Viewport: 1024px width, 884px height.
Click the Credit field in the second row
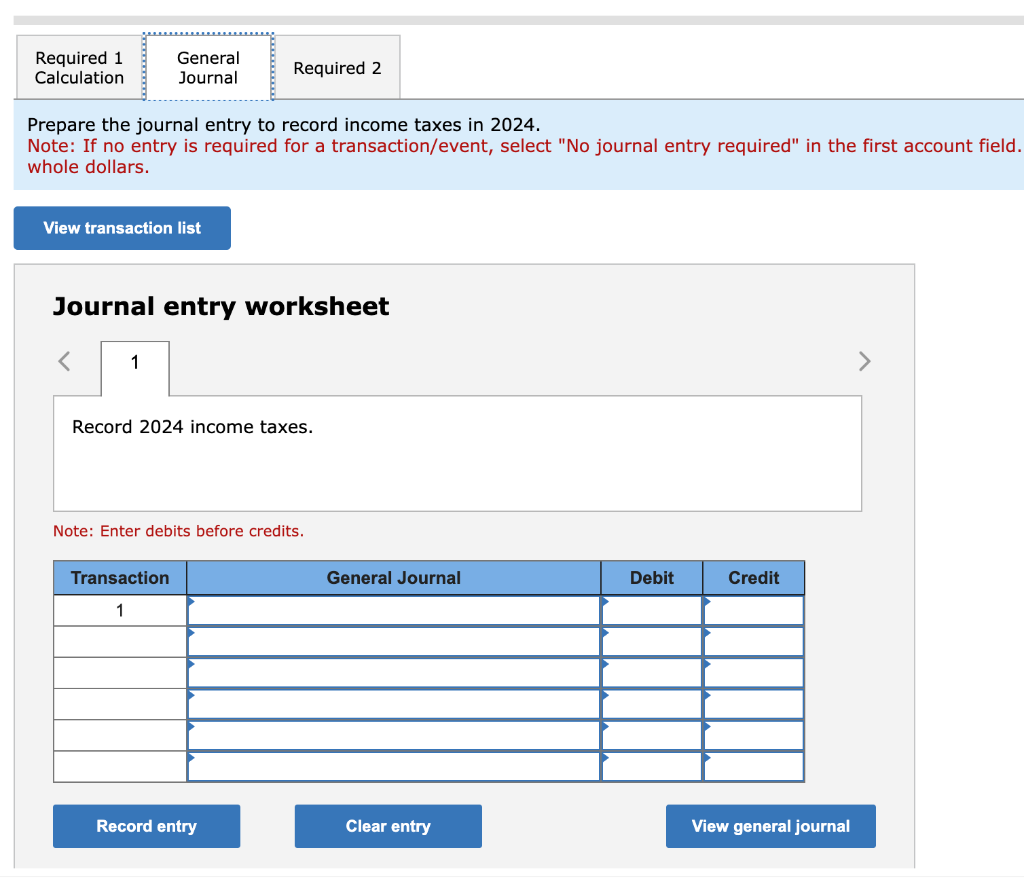coord(754,642)
